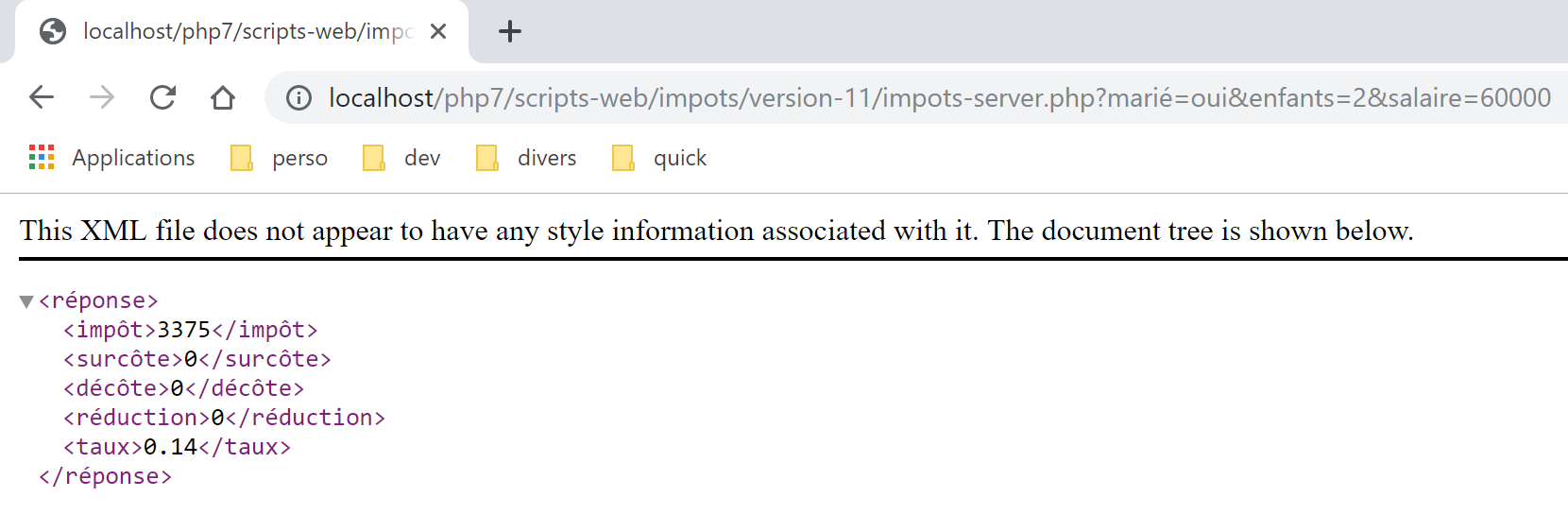Open the perso bookmarks folder
Screen dimensions: 1568x514
pyautogui.click(x=280, y=158)
